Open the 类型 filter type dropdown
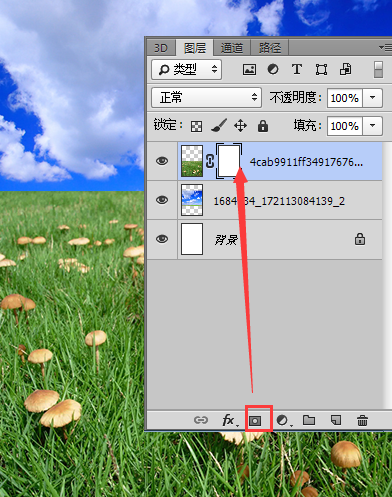The height and width of the screenshot is (497, 392). (x=187, y=69)
